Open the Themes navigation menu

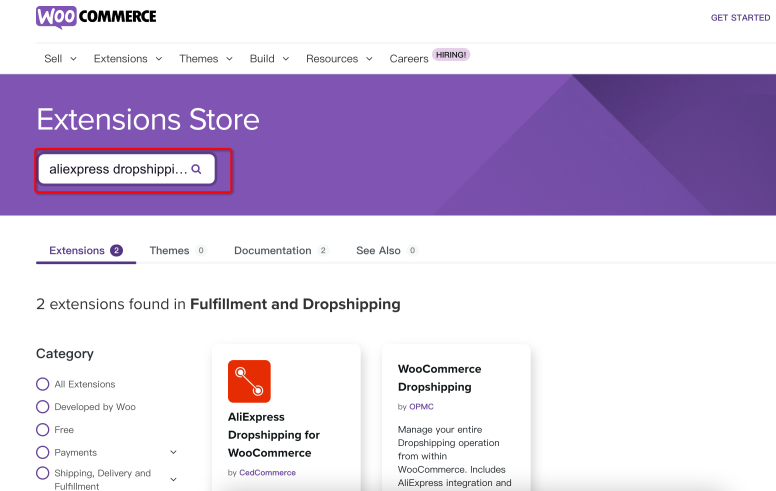point(198,58)
